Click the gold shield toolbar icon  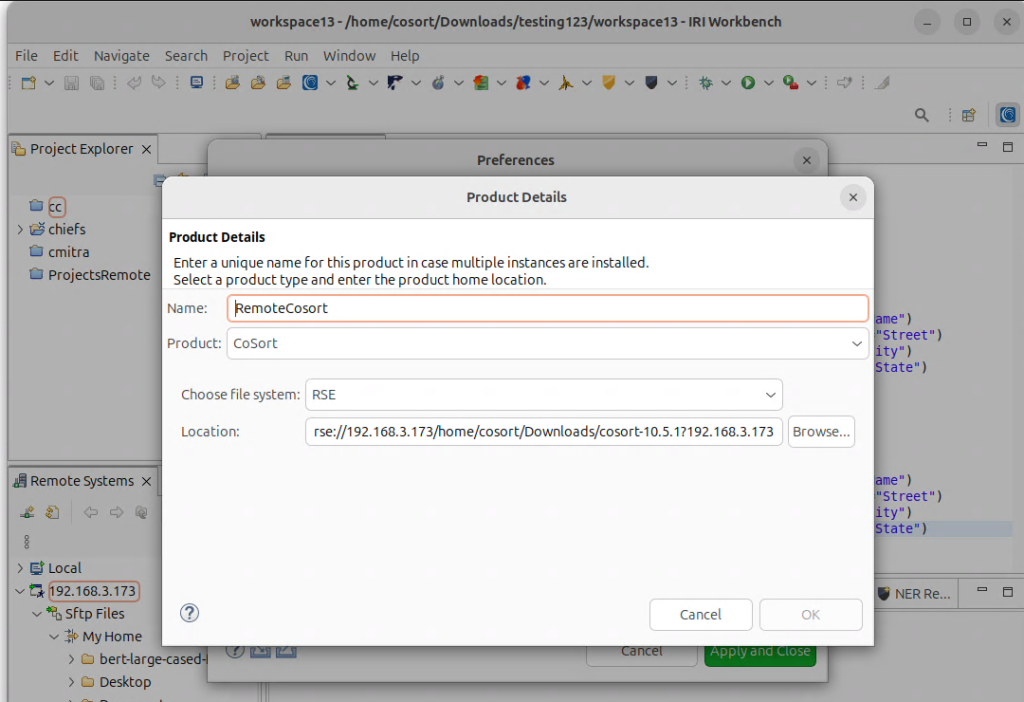(x=609, y=83)
